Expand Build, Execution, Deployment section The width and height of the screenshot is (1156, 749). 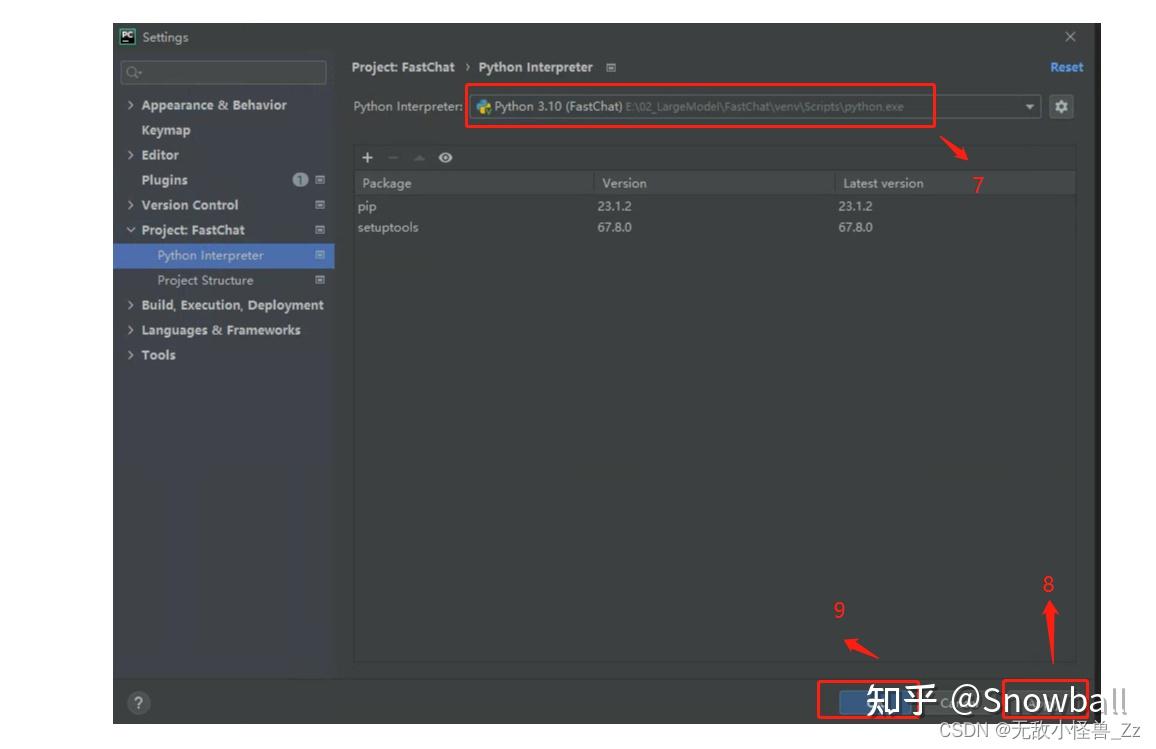131,305
